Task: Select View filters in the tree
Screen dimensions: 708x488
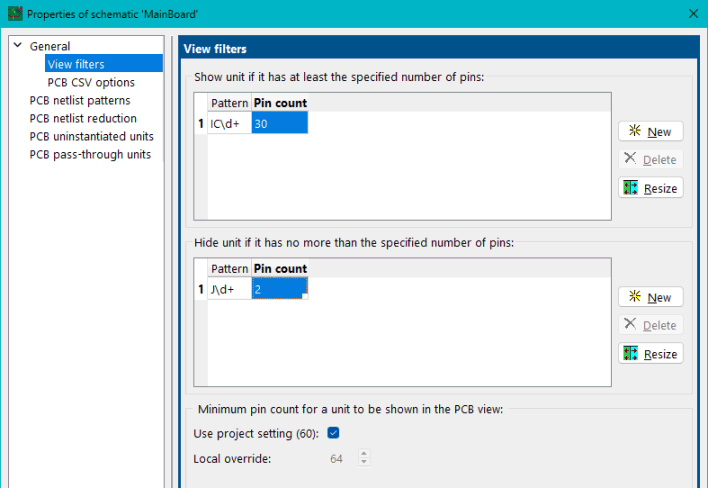Action: pos(76,64)
